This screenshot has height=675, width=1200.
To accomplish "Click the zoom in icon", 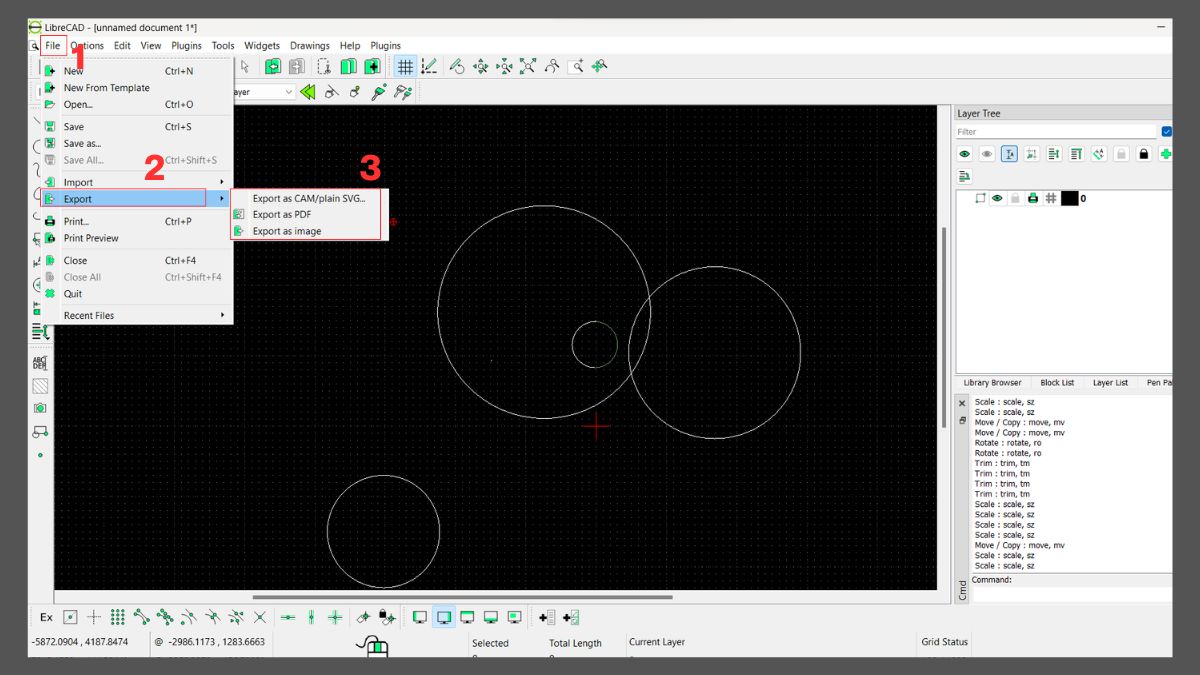I will [x=481, y=66].
